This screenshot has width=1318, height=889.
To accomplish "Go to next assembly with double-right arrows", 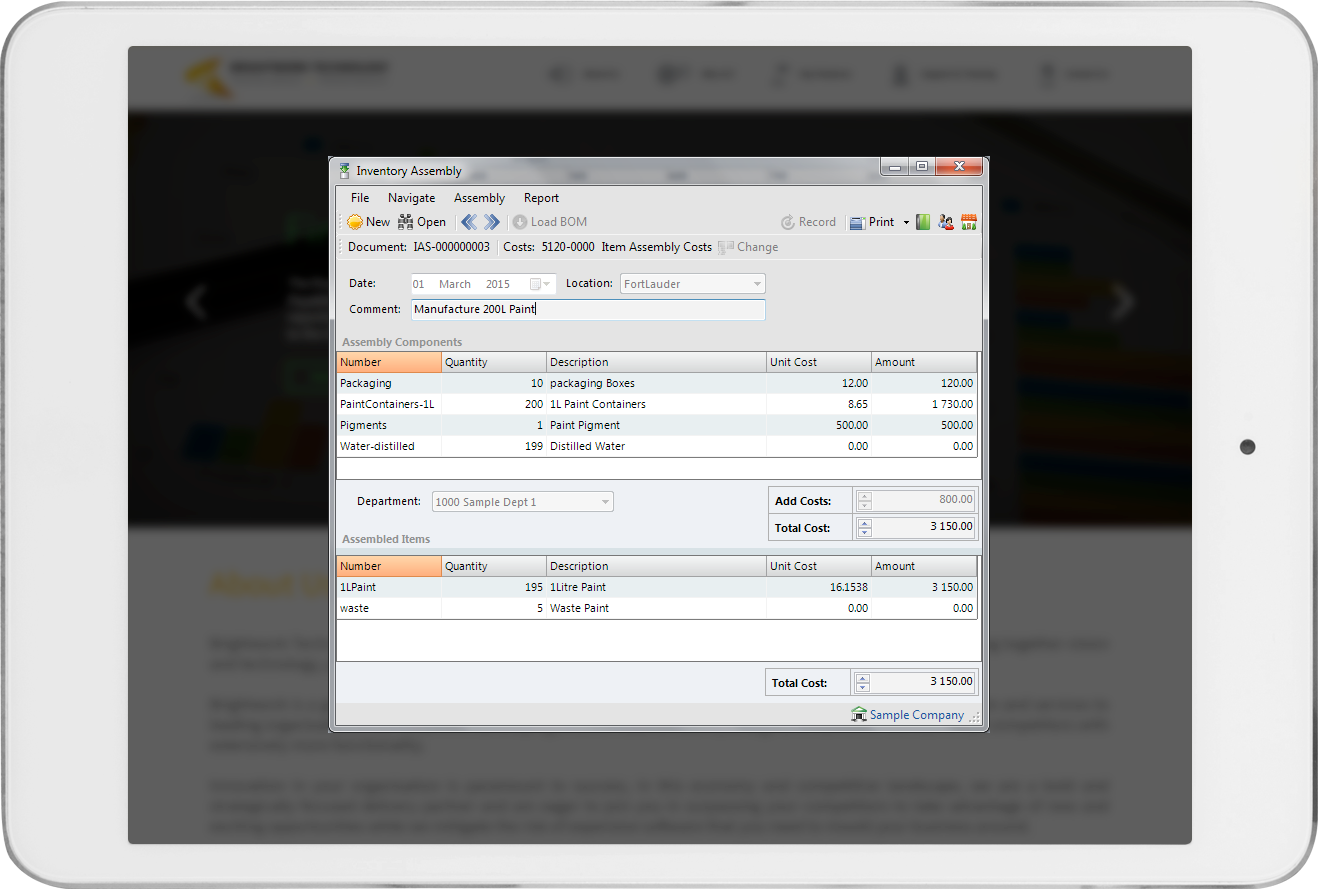I will point(492,222).
